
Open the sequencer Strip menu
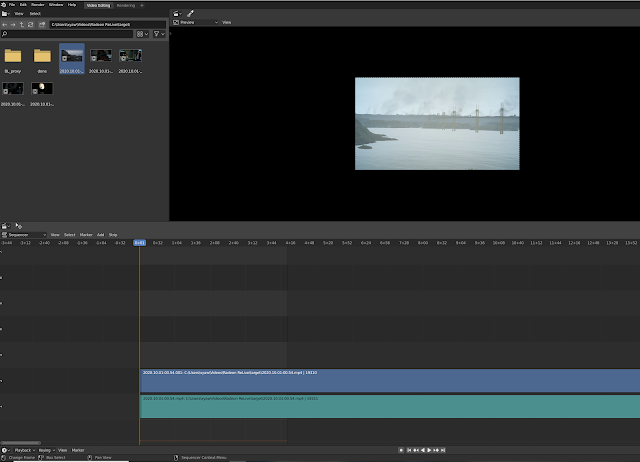tap(113, 235)
